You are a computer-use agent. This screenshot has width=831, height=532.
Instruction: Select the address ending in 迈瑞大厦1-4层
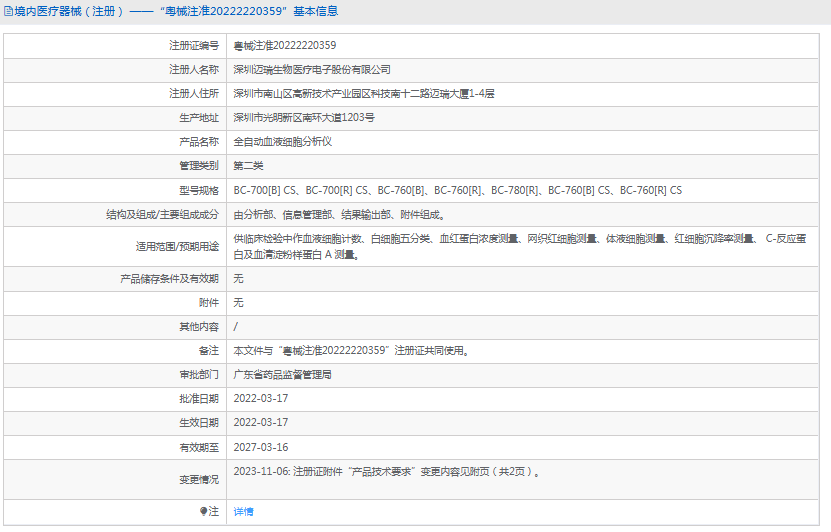pos(364,94)
